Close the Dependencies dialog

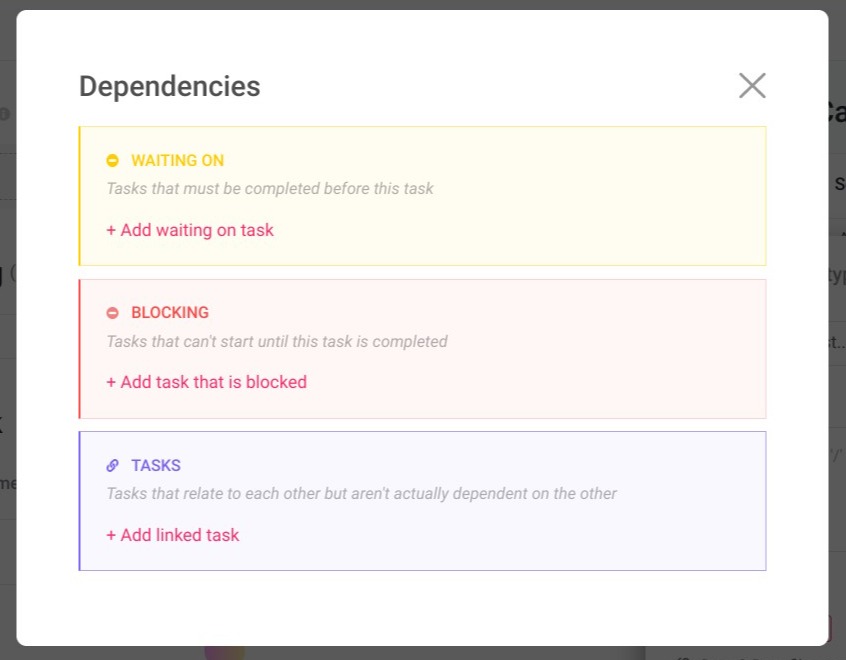click(752, 86)
